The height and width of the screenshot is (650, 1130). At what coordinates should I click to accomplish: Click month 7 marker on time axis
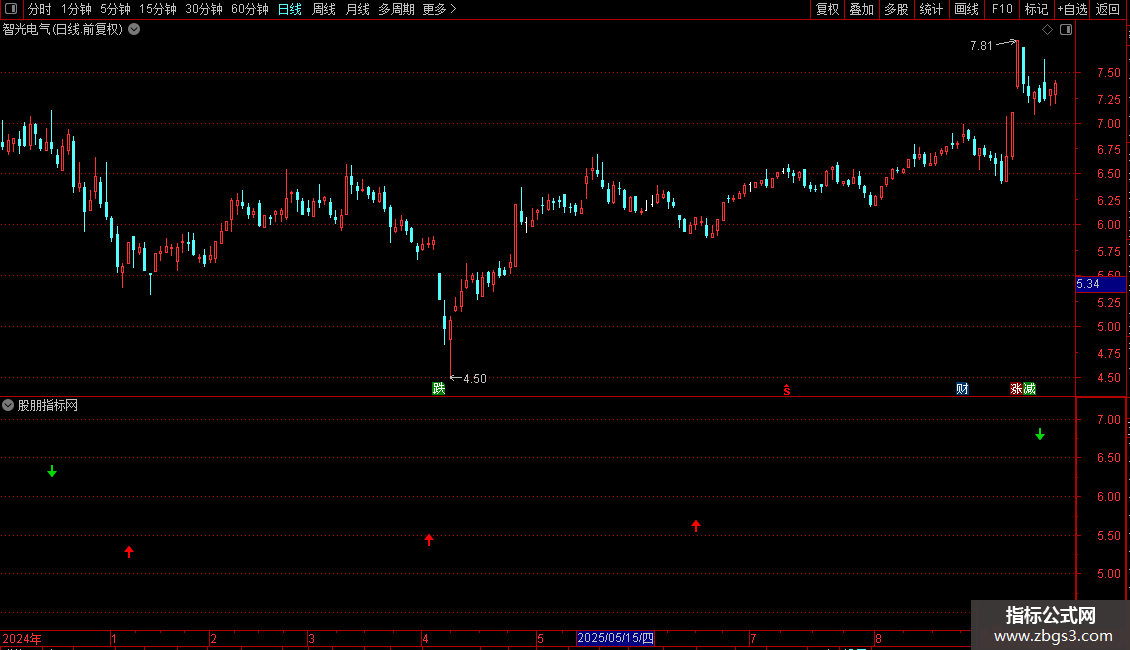point(752,638)
